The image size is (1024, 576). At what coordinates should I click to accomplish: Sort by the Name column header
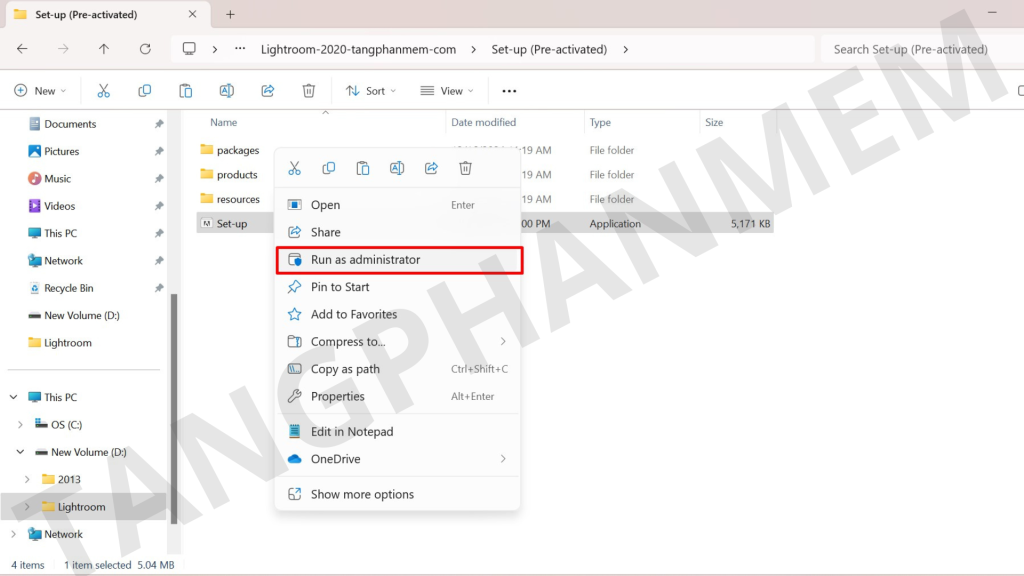(x=223, y=122)
